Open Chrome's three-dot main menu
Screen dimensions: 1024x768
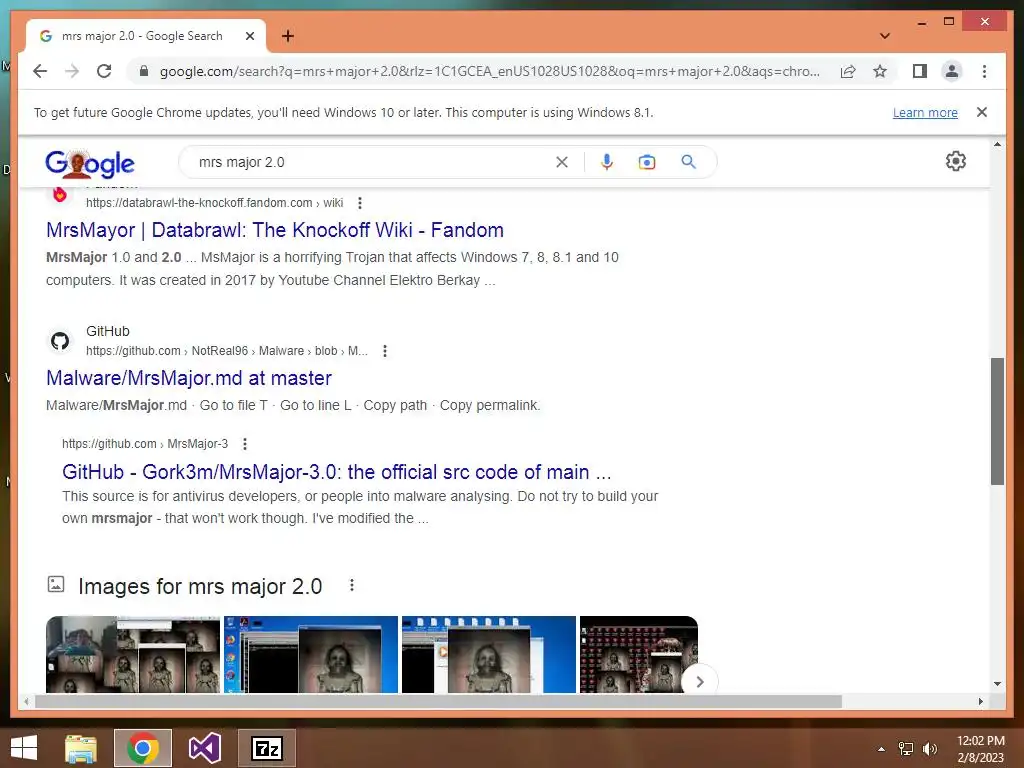pos(984,71)
